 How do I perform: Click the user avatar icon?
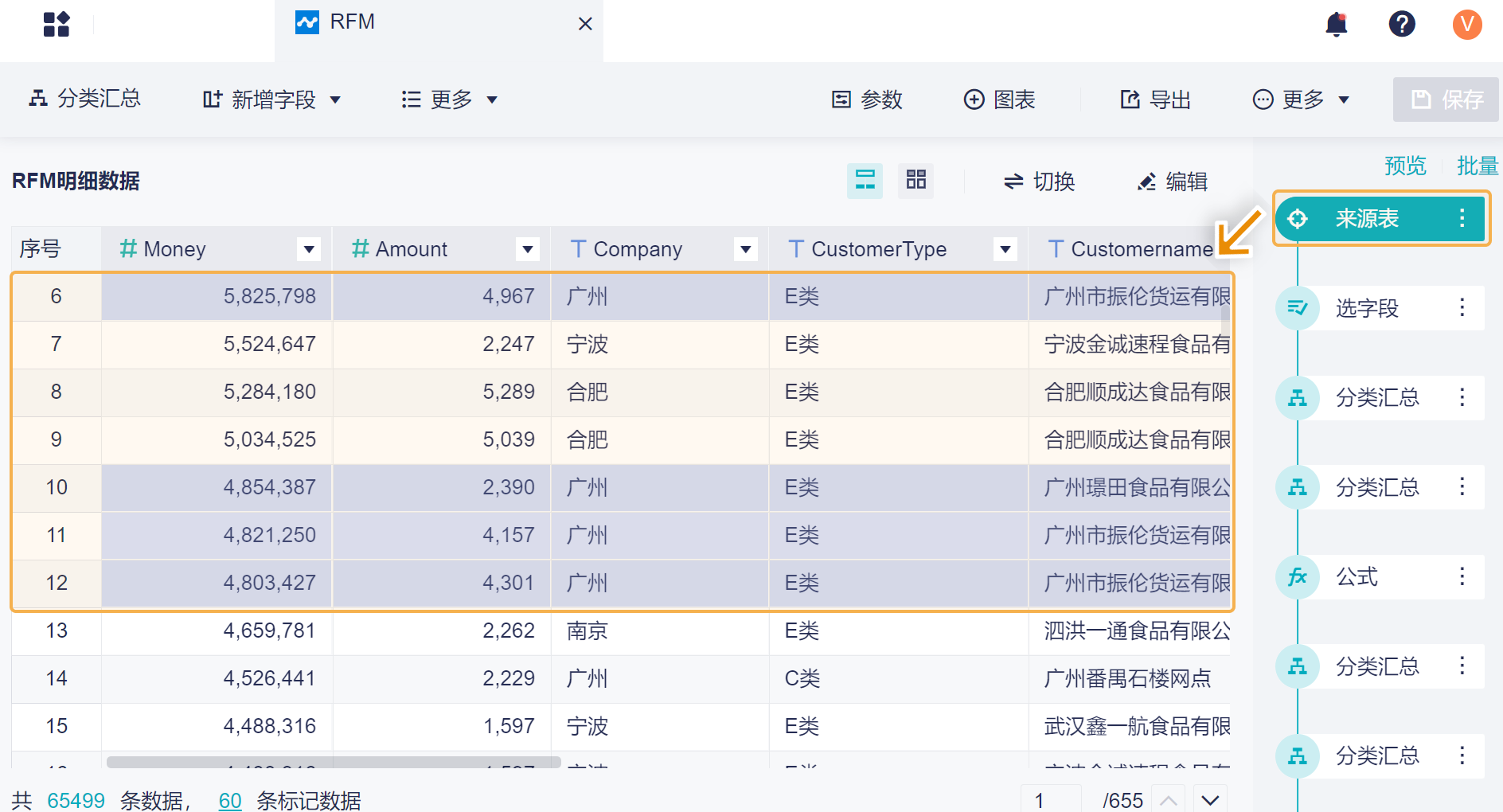coord(1466,24)
